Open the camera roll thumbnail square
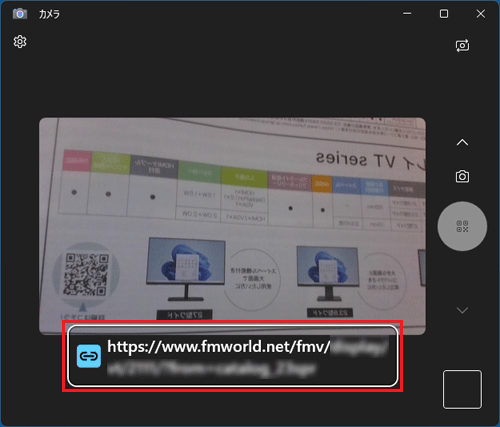Image resolution: width=500 pixels, height=427 pixels. [462, 389]
